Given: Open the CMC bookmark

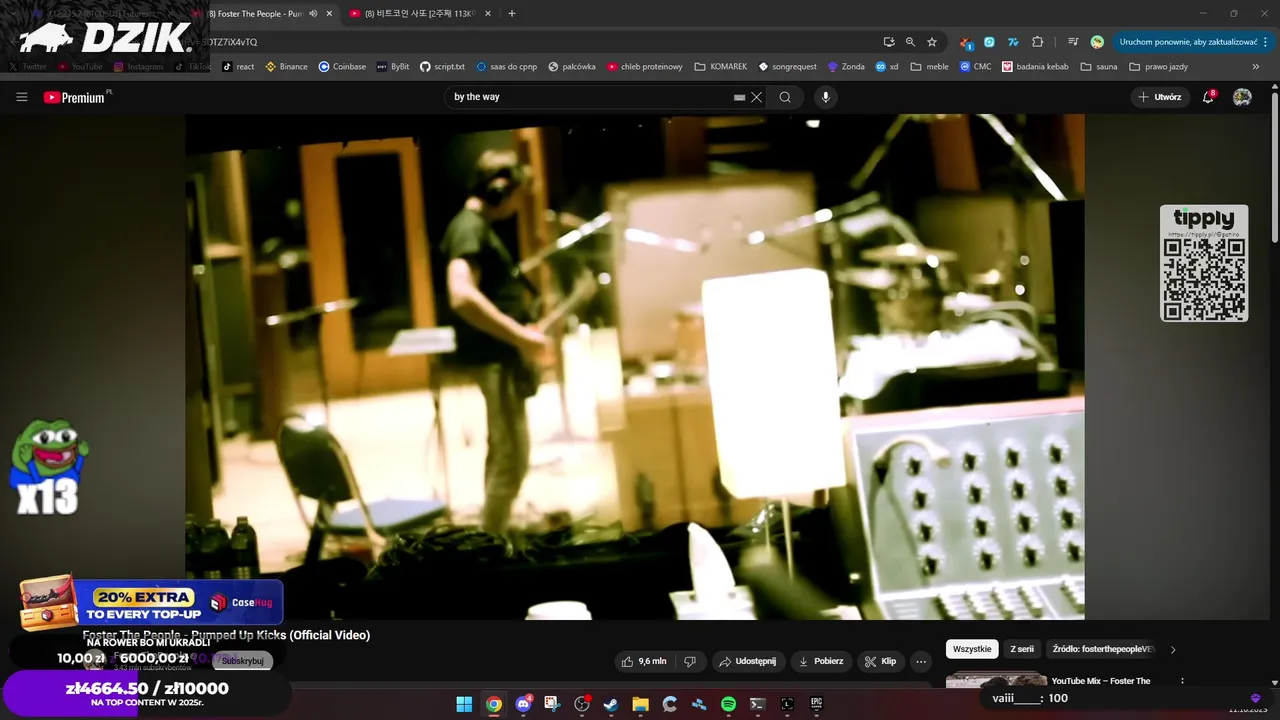Looking at the screenshot, I should pyautogui.click(x=975, y=67).
